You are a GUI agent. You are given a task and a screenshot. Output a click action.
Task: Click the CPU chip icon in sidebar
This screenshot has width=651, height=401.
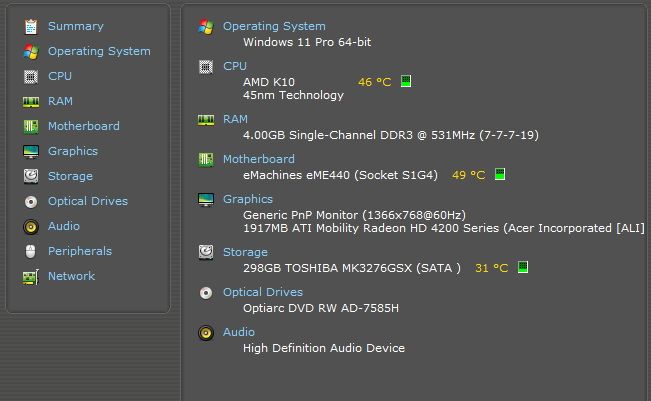31,77
